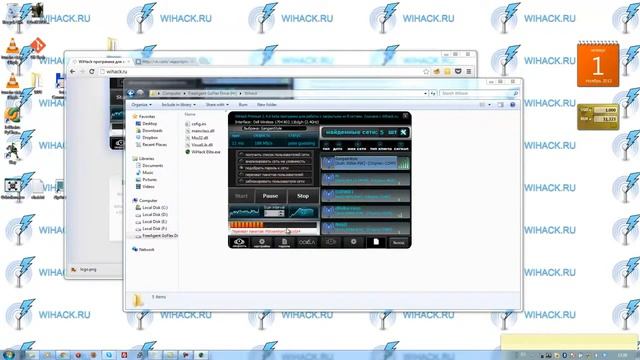Screen dimensions: 640x360
Task: Open Include in library dropdown
Action: 178,105
